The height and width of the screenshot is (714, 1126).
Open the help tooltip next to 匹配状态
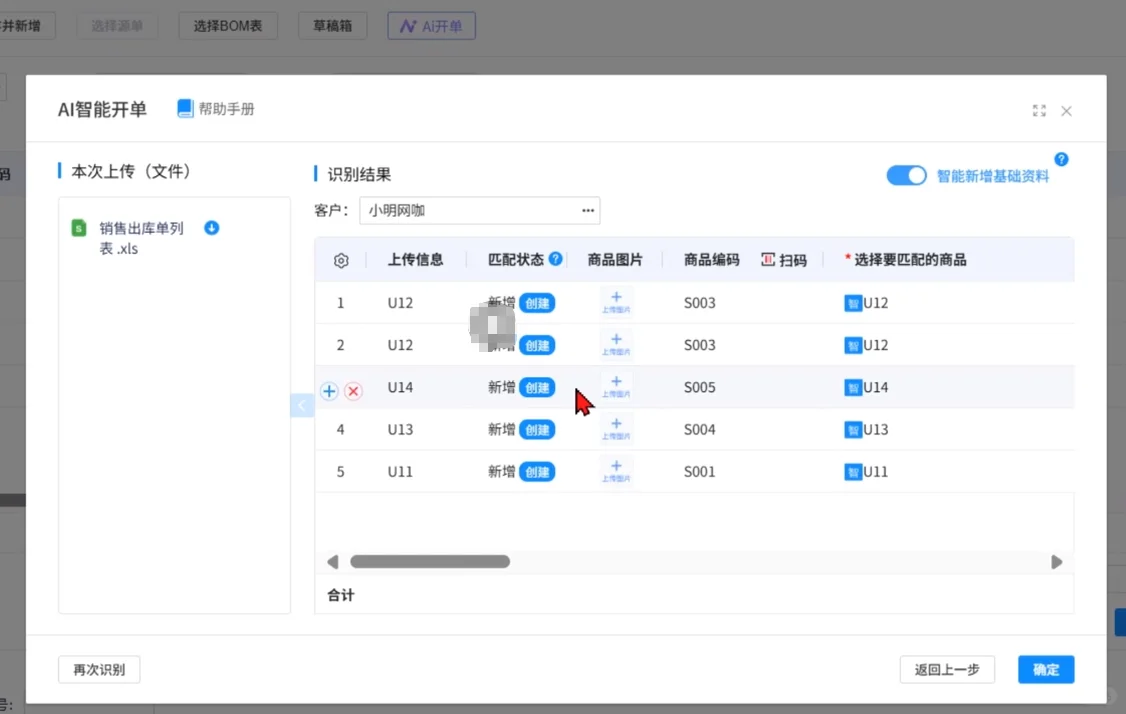[x=556, y=258]
